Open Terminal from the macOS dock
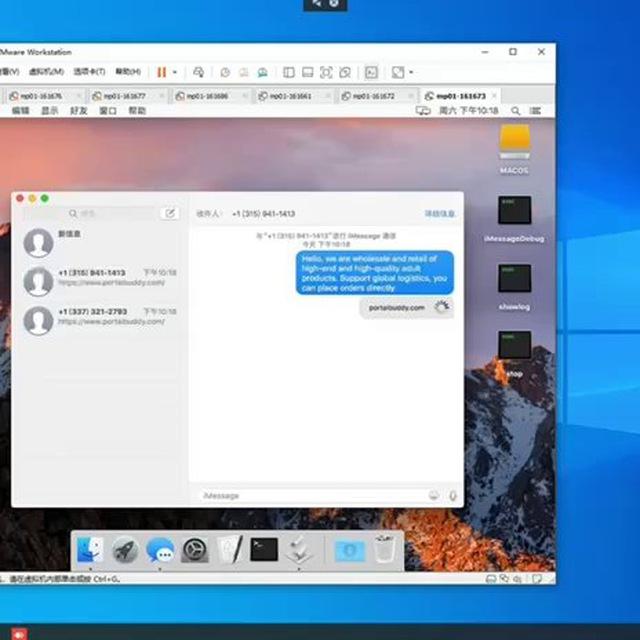Screen dimensions: 640x640 [x=264, y=549]
